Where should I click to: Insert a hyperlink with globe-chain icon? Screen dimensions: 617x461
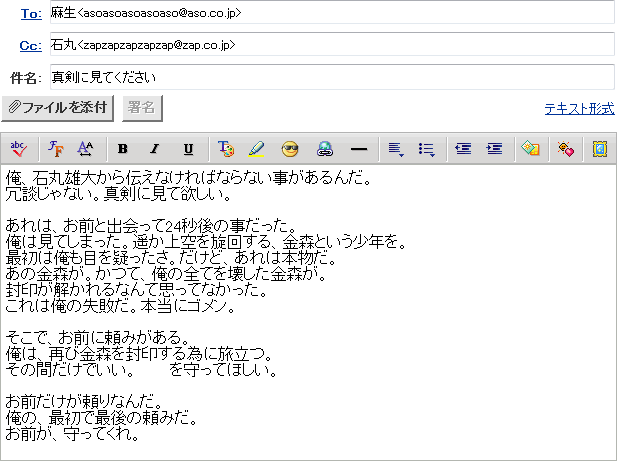[x=325, y=149]
